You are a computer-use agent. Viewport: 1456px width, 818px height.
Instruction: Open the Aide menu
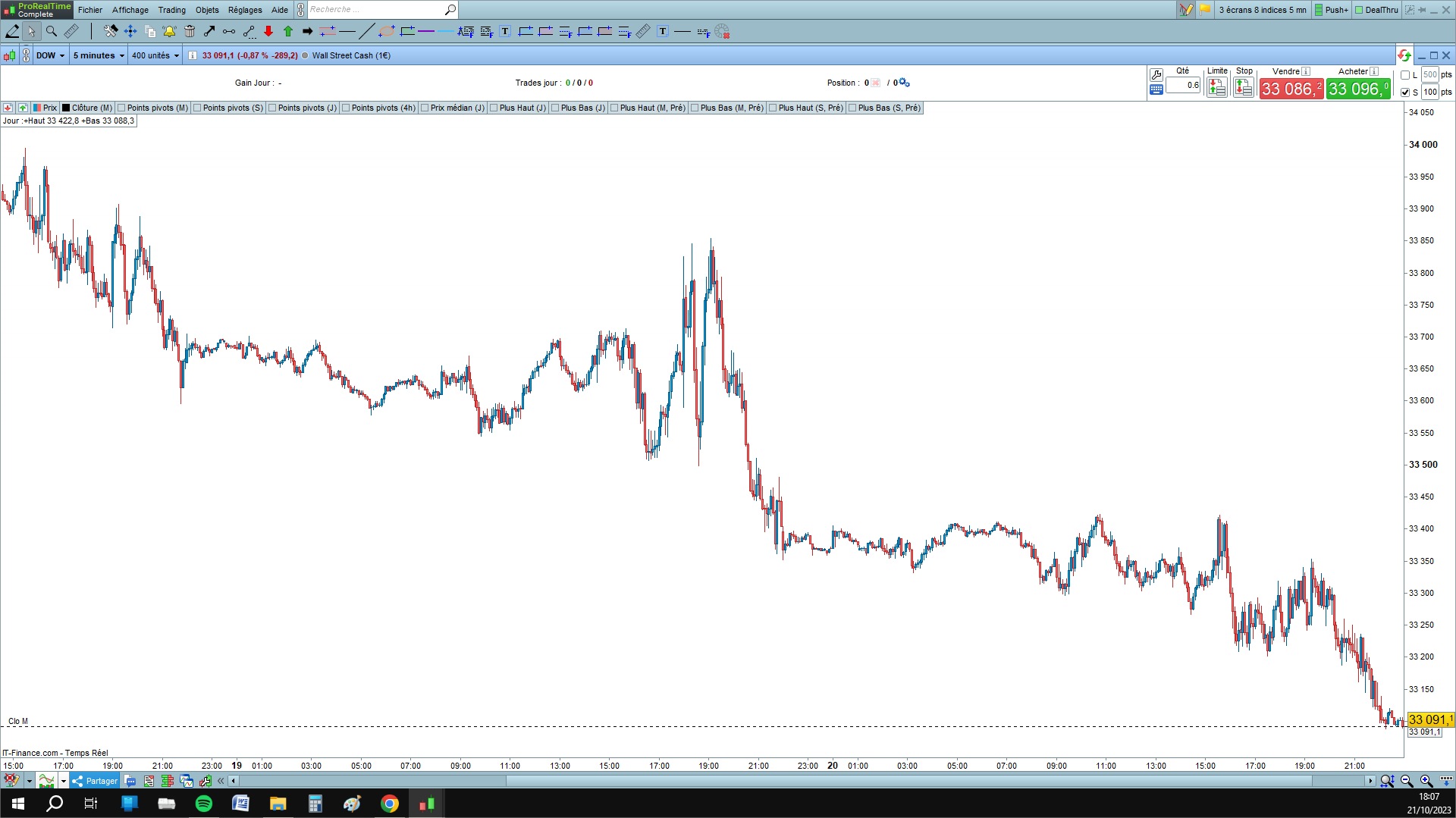tap(280, 10)
